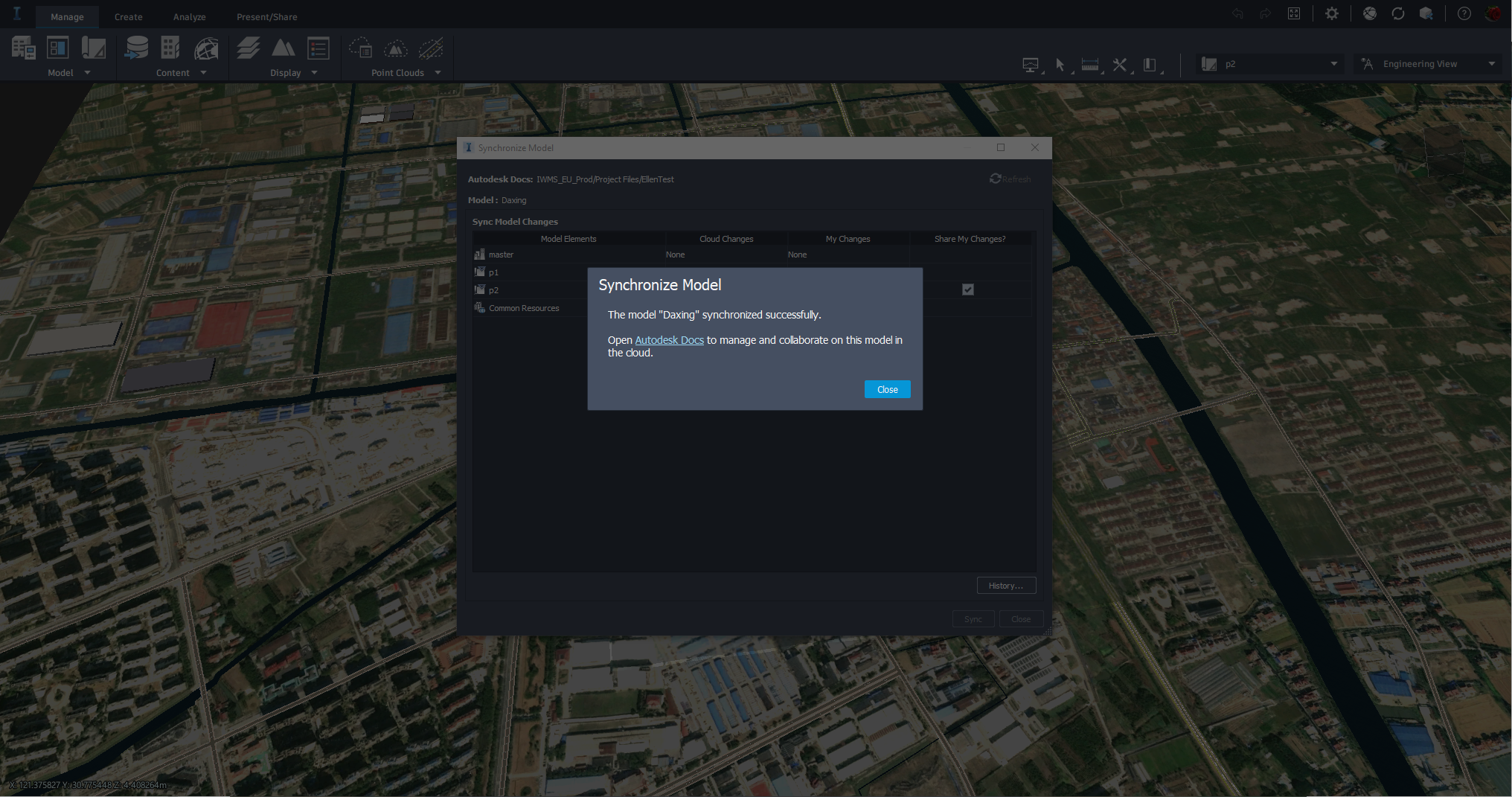Click the Docs path 'IWMS_EU_Prod/Project Files/EllenTest'

pos(605,179)
